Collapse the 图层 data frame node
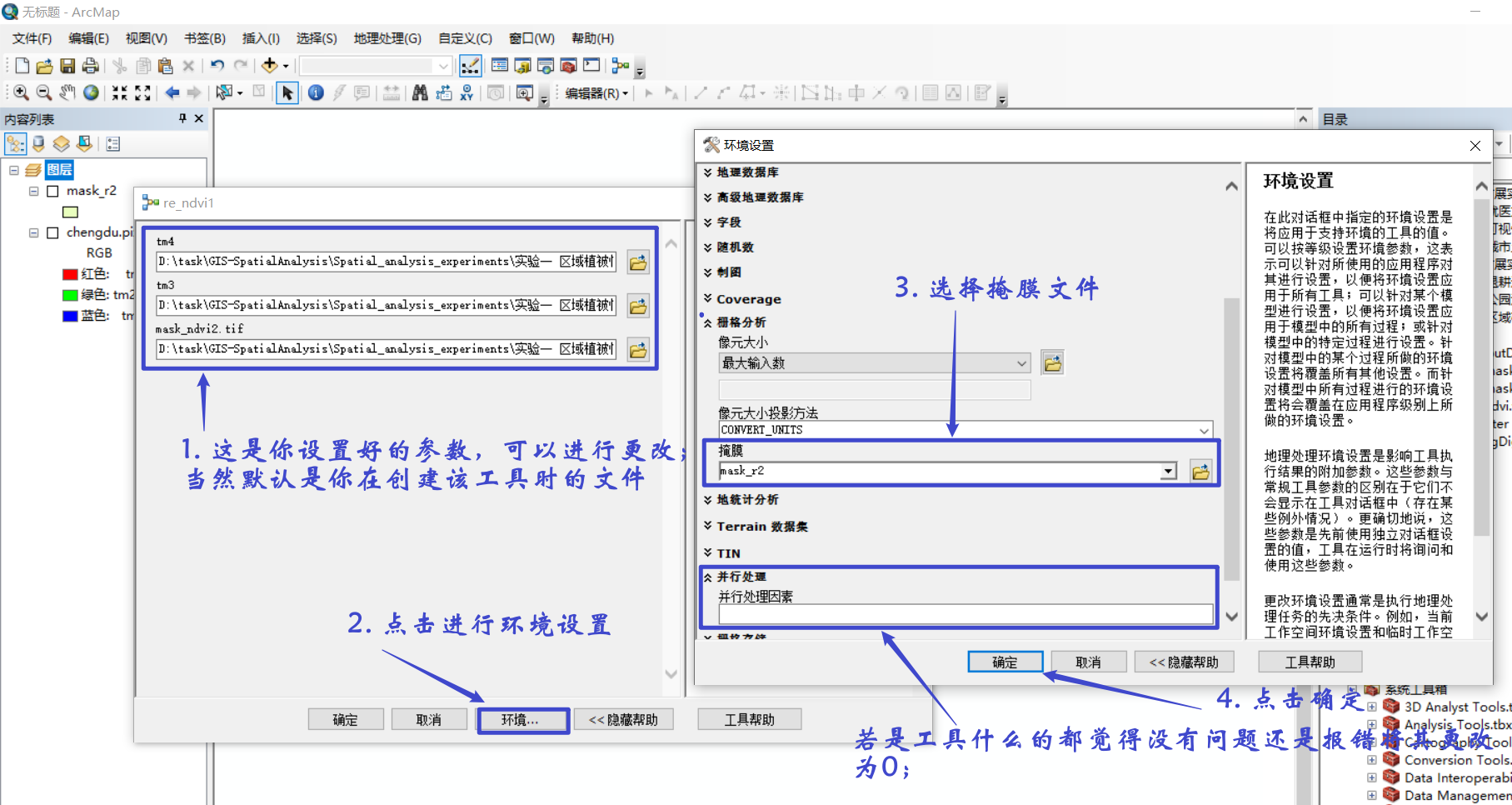Screen dimensions: 1512x805 pos(14,170)
